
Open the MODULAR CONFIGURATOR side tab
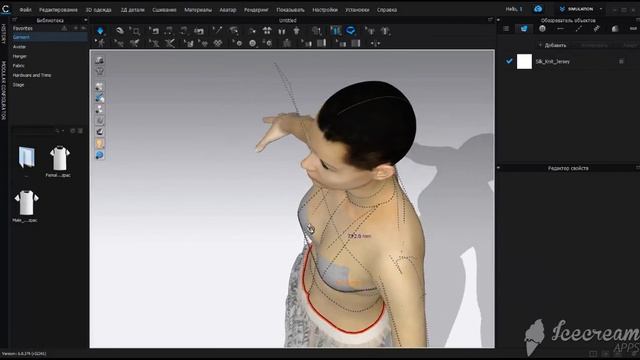(x=3, y=91)
